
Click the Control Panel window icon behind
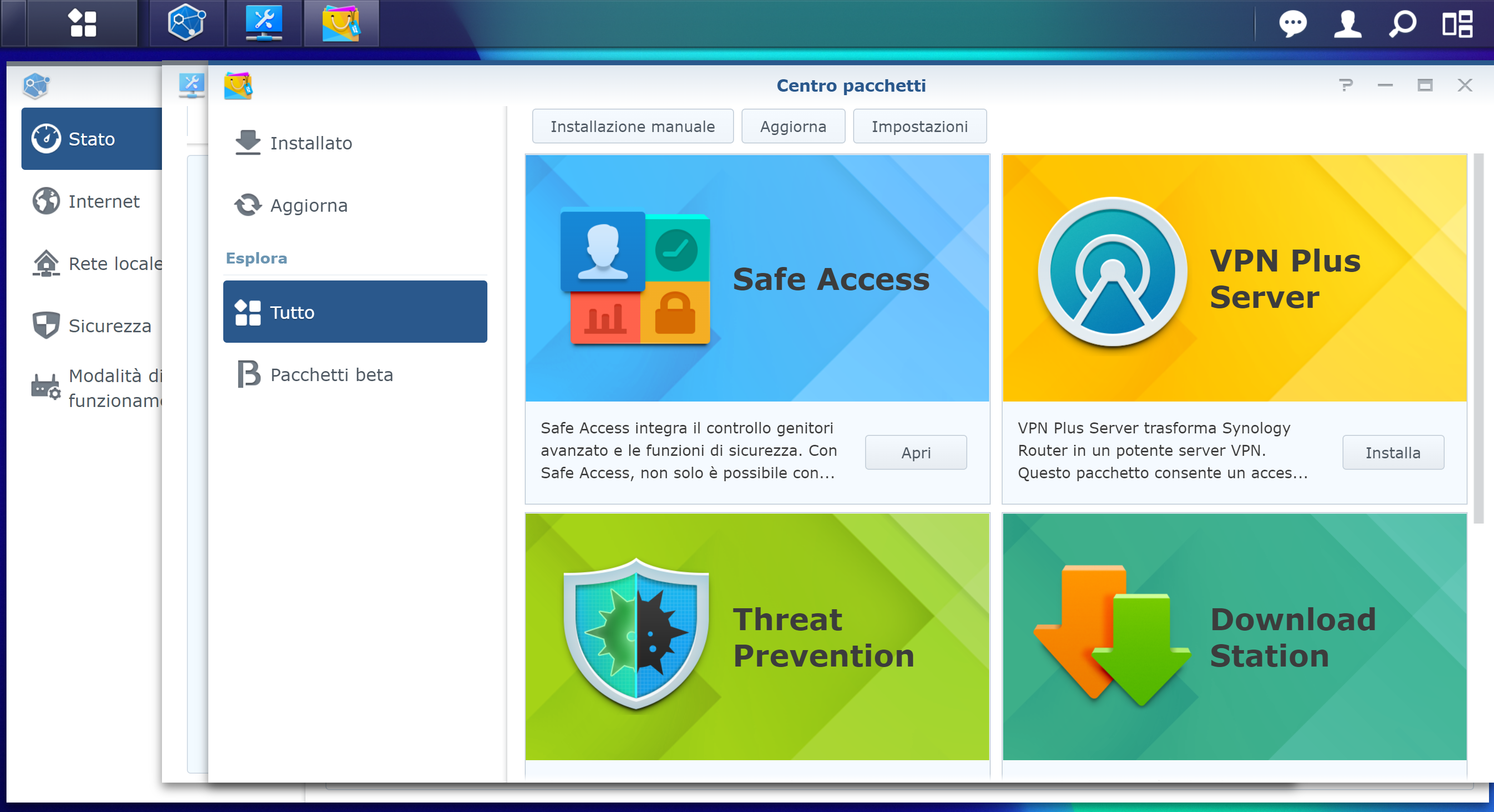click(x=192, y=85)
